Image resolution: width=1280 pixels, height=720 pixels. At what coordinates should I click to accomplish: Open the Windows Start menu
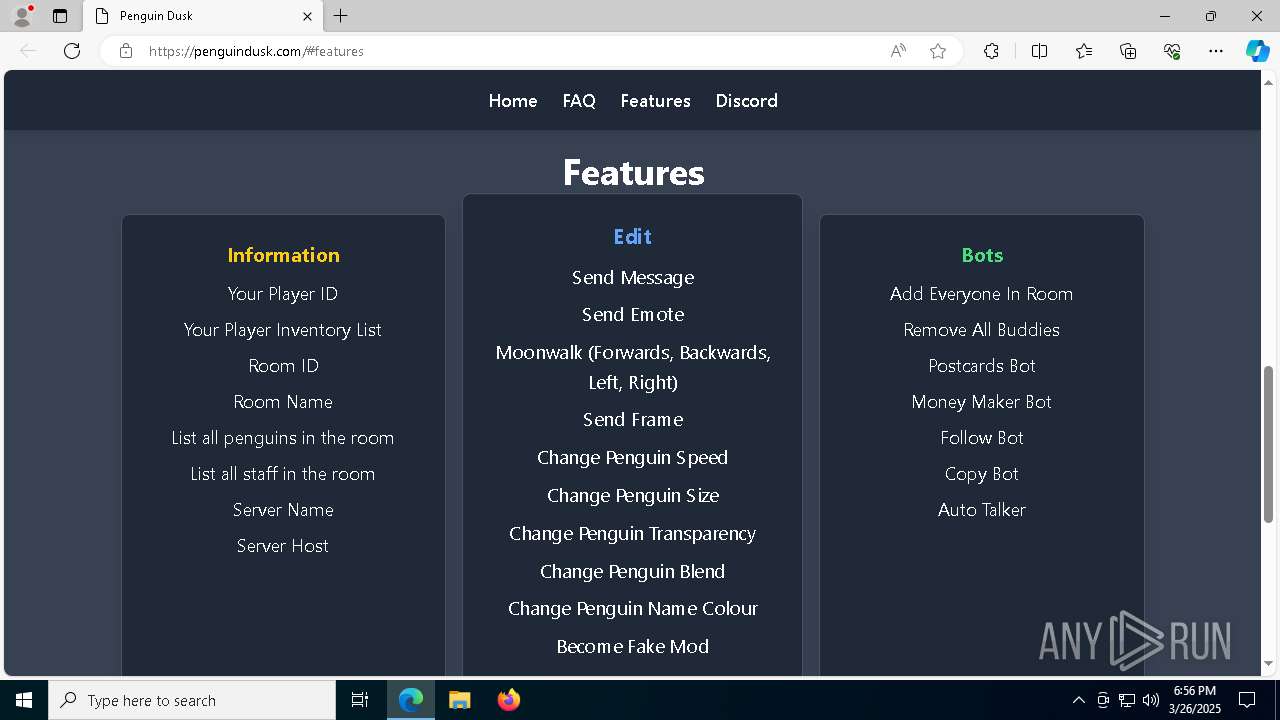click(x=24, y=700)
